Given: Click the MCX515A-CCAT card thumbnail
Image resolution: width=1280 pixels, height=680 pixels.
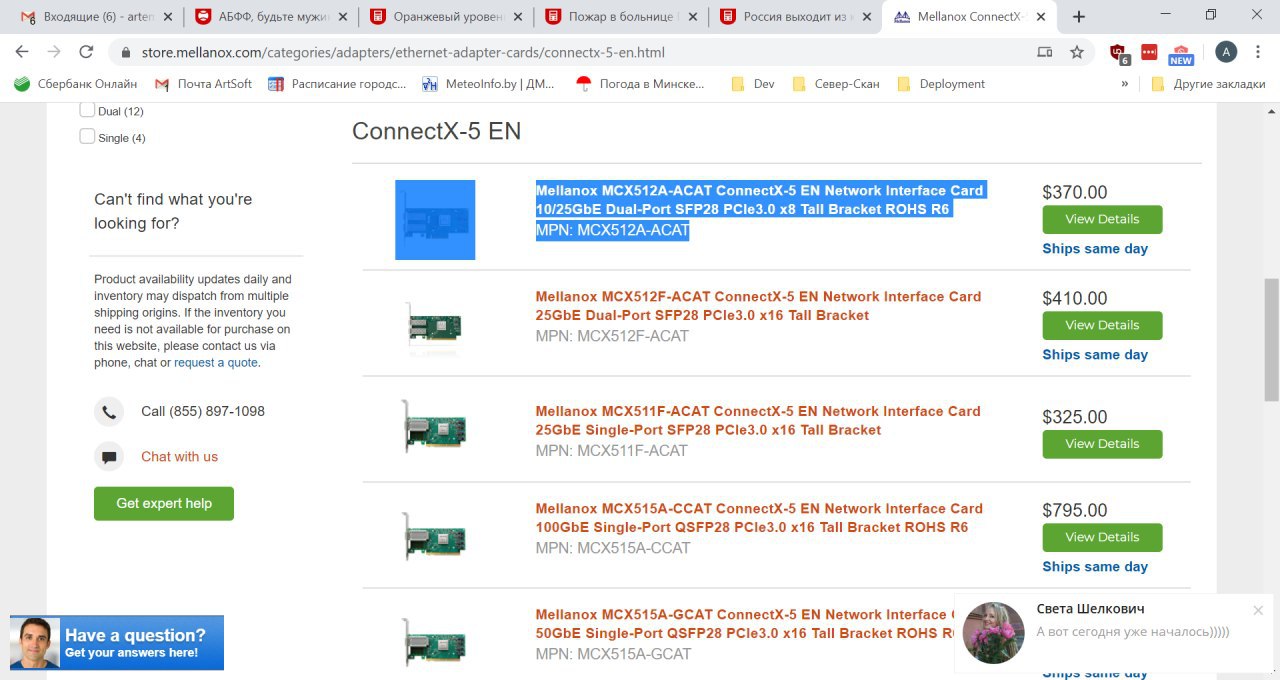Looking at the screenshot, I should click(x=435, y=537).
